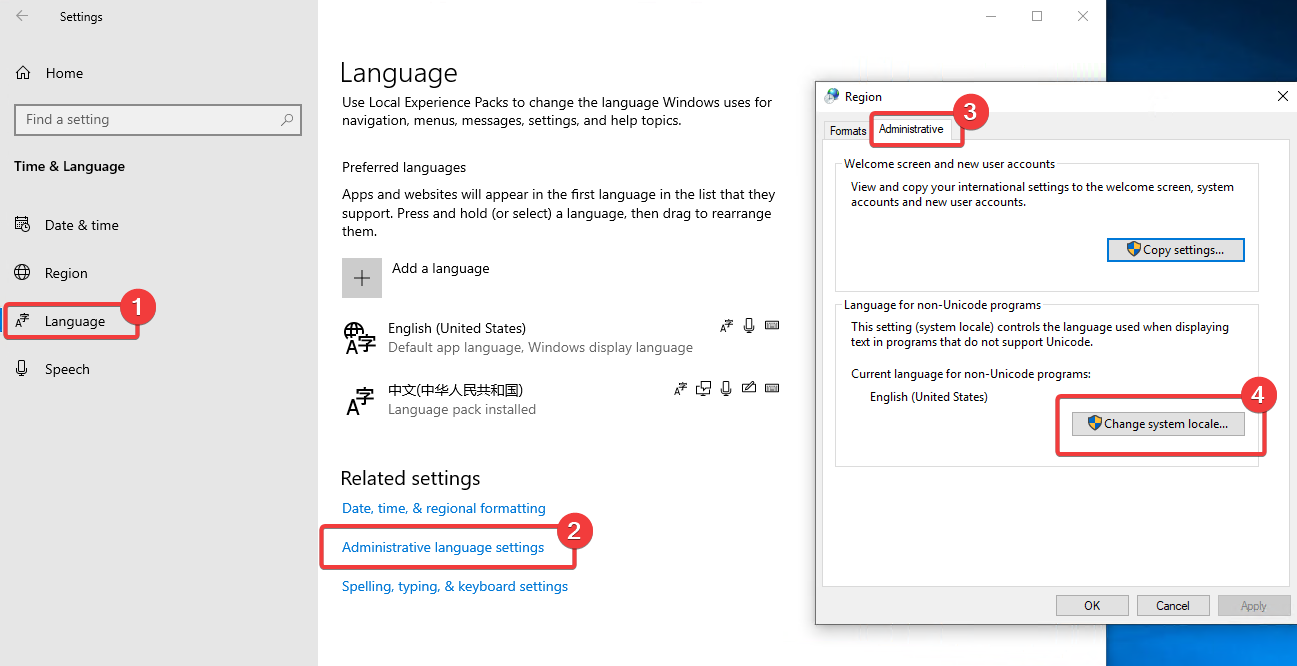Open Region settings in the sidebar

click(52, 273)
